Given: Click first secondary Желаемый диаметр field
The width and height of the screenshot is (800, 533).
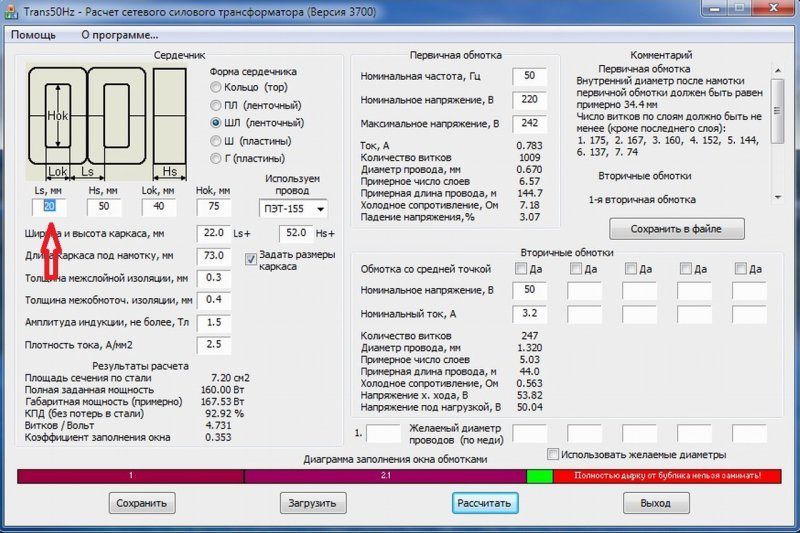Looking at the screenshot, I should click(530, 434).
